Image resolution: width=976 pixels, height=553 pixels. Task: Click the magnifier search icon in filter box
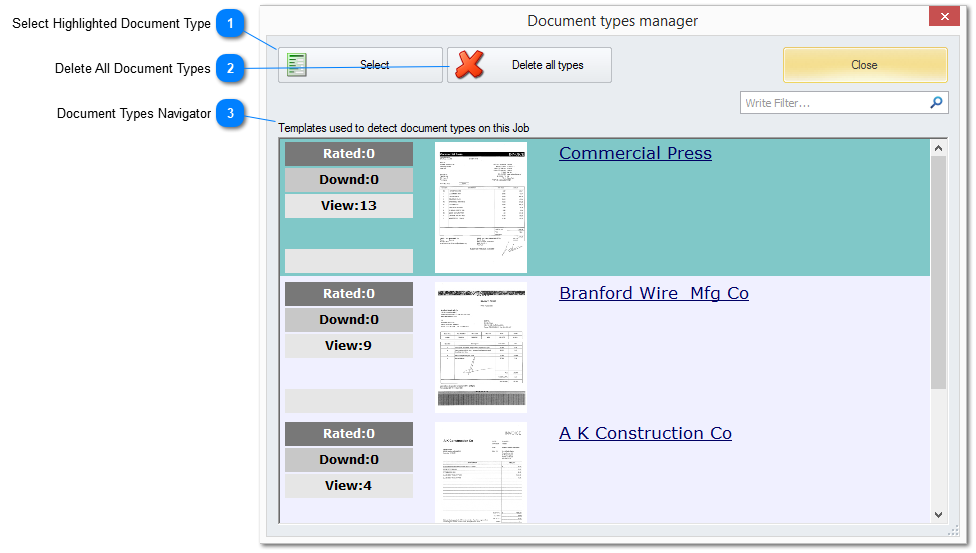pos(936,103)
